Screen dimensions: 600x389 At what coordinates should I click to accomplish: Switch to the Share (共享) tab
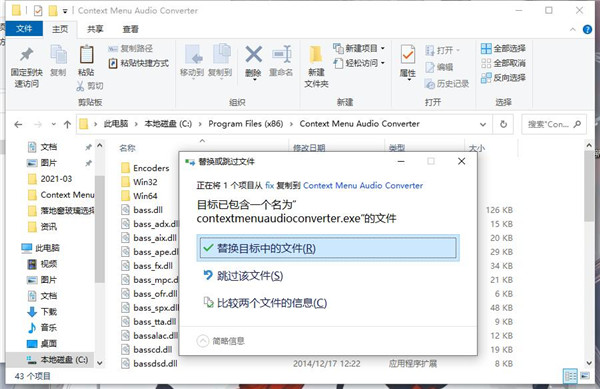(95, 29)
